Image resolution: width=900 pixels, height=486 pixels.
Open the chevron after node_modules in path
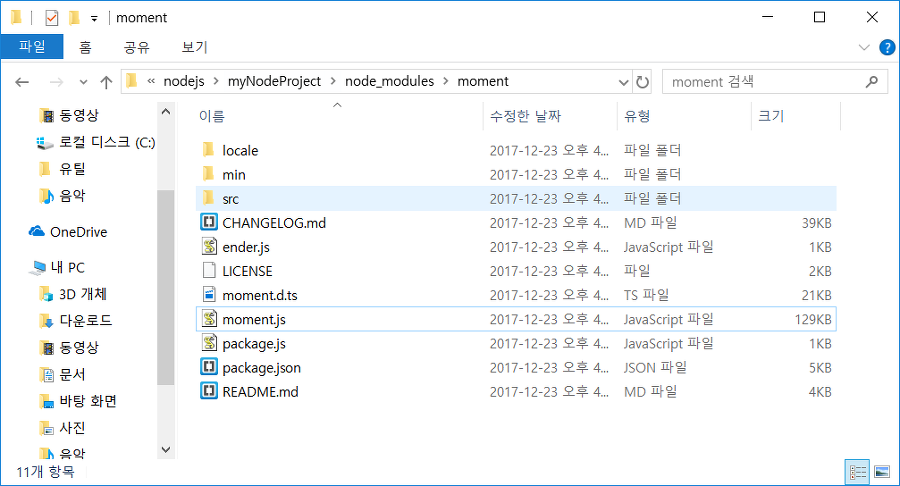tap(446, 81)
